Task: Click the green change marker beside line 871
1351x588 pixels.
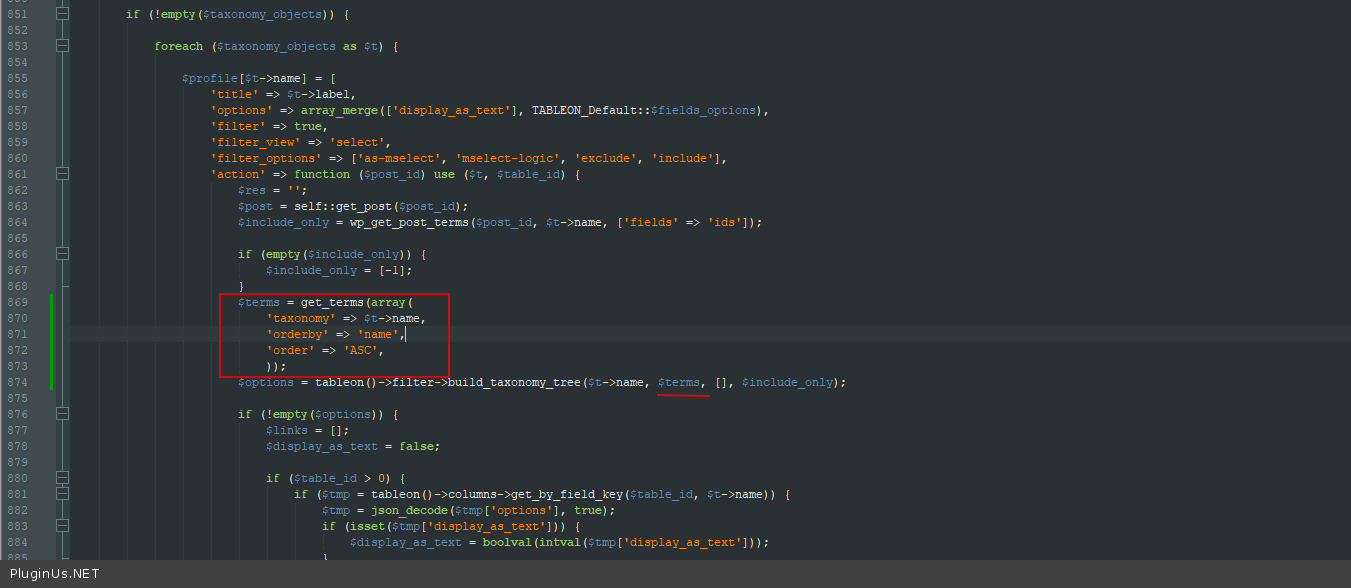Action: coord(51,334)
